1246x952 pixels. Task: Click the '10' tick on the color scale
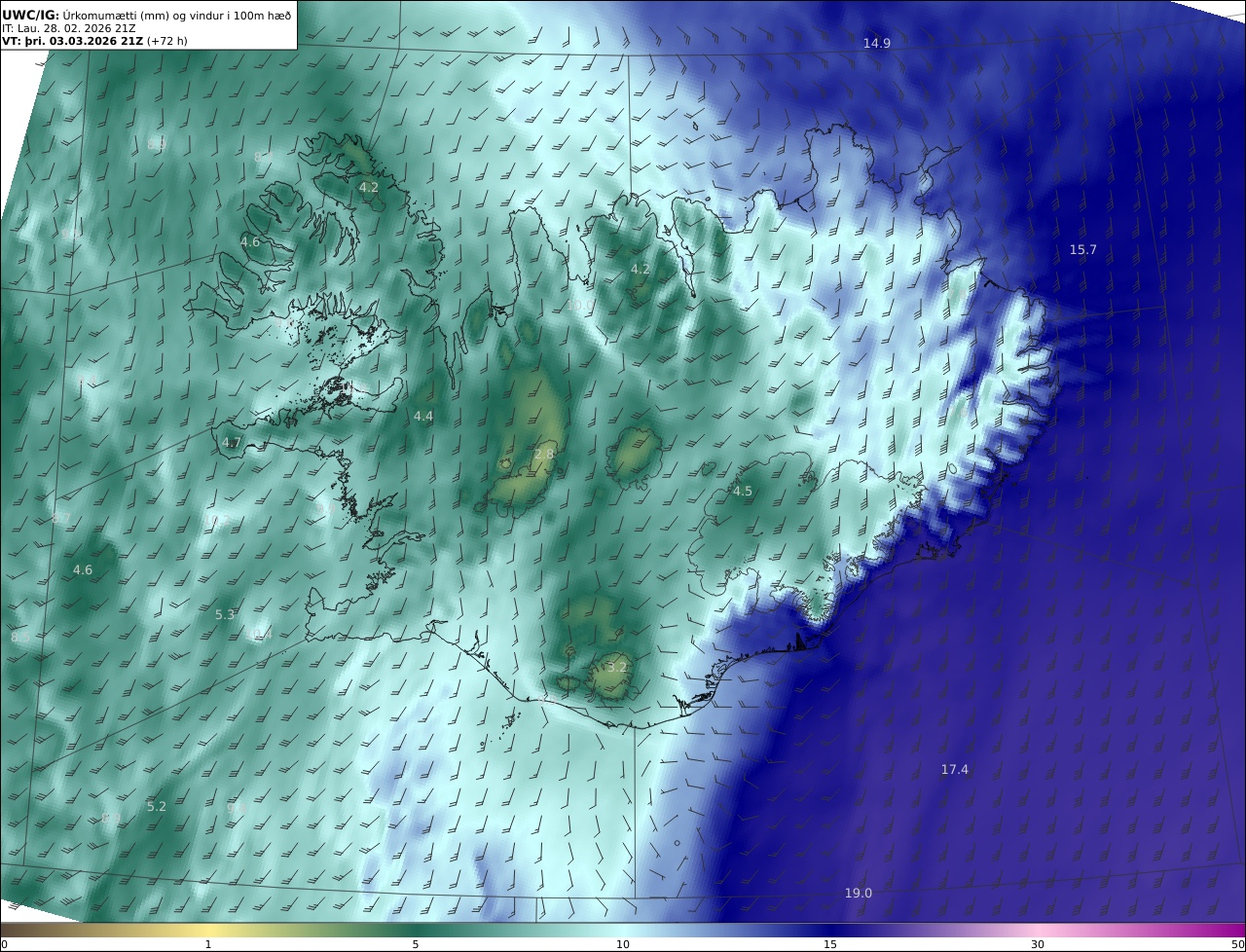(623, 944)
